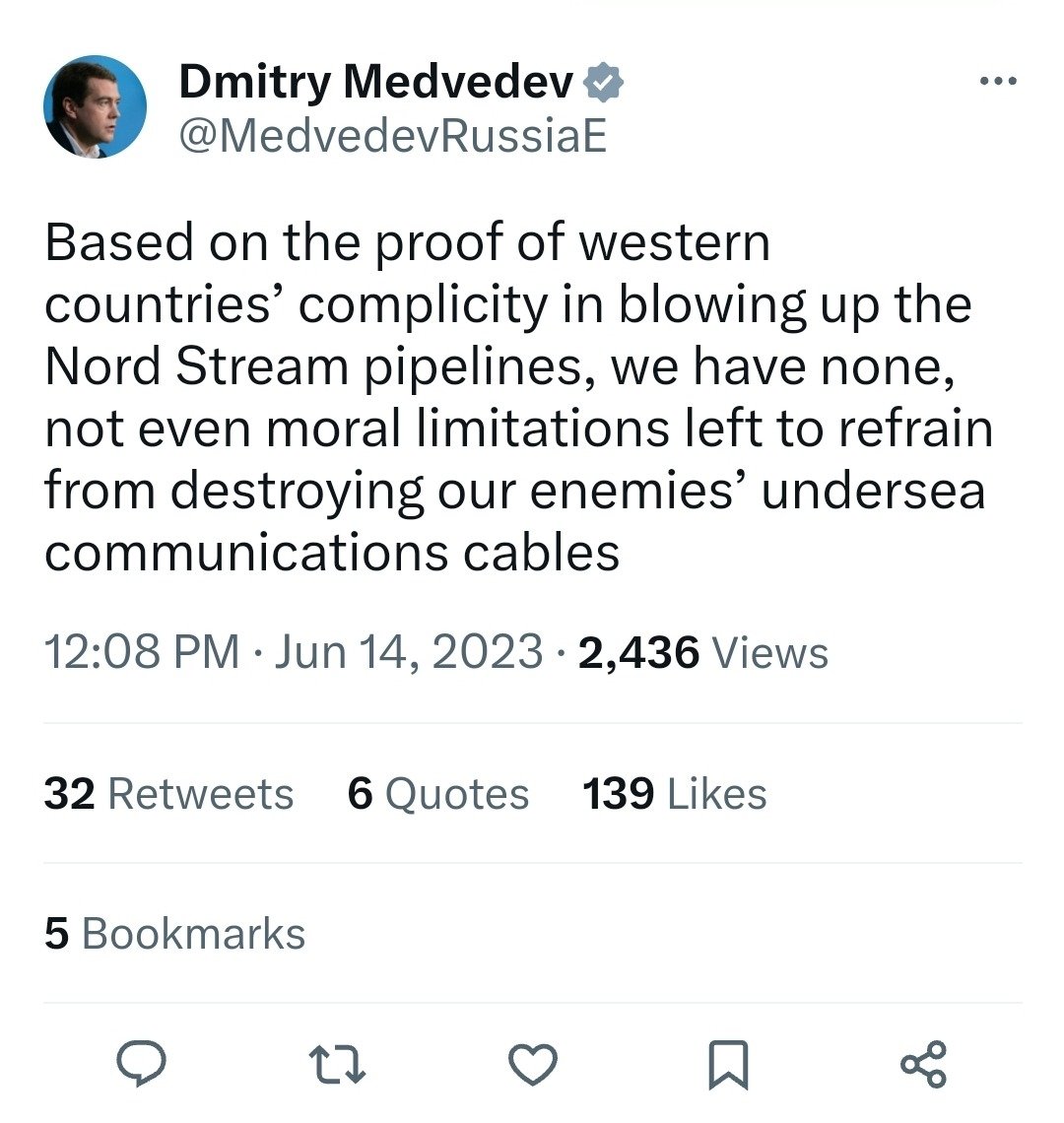Click the 5 Bookmarks count
The width and height of the screenshot is (1064, 1123).
click(174, 934)
